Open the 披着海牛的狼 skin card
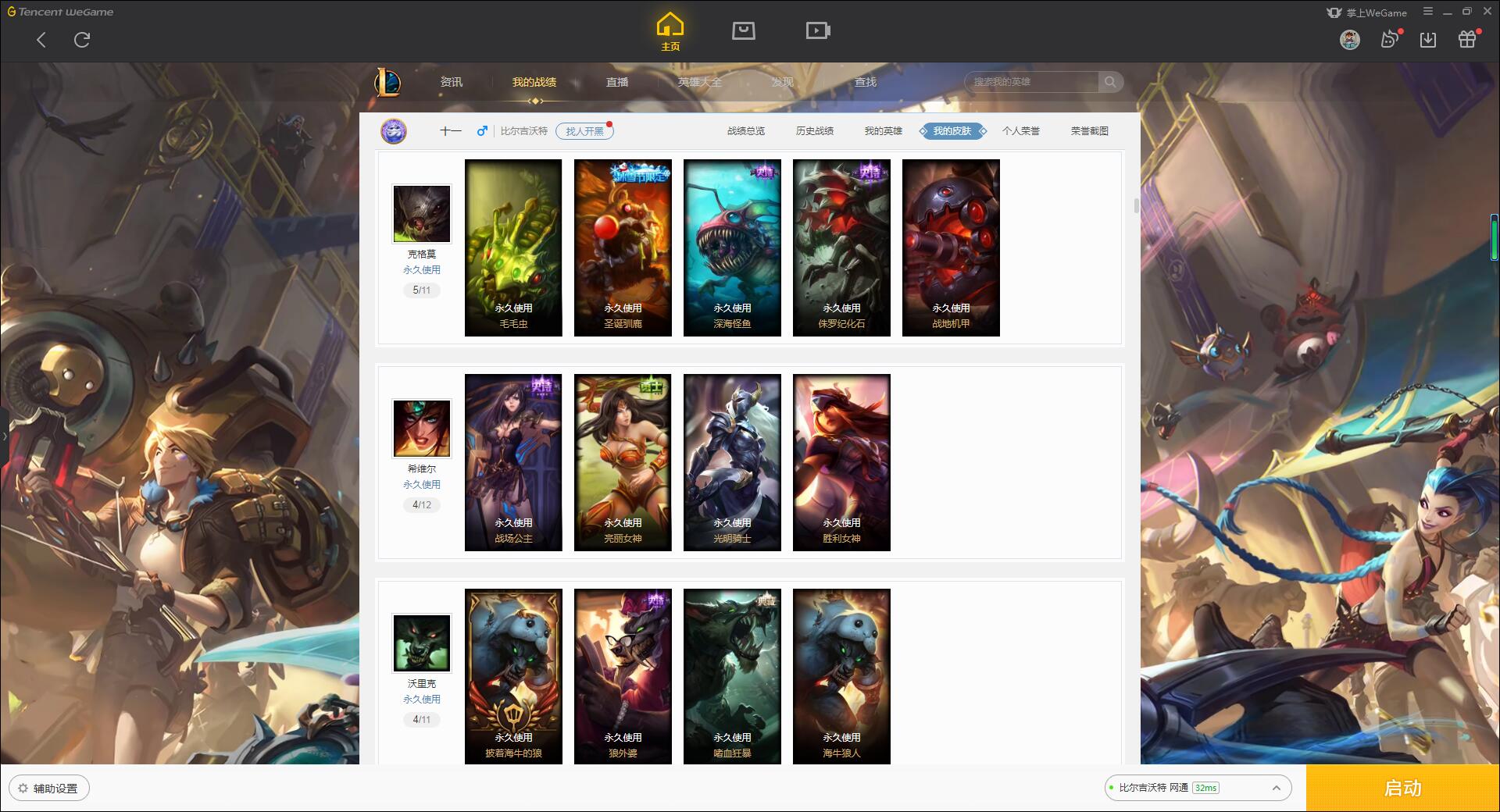This screenshot has width=1500, height=812. click(513, 676)
